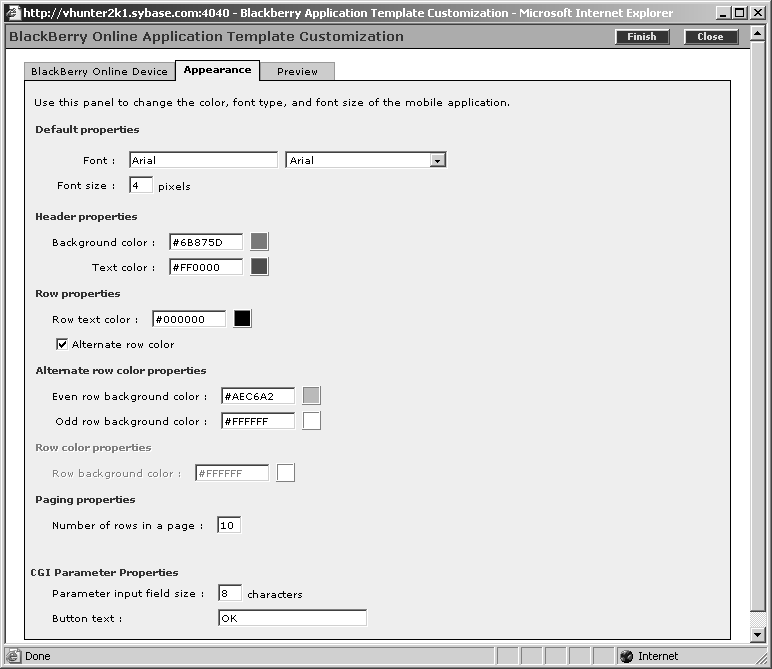
Task: Click the Internet Explorer title bar icon
Action: [13, 13]
